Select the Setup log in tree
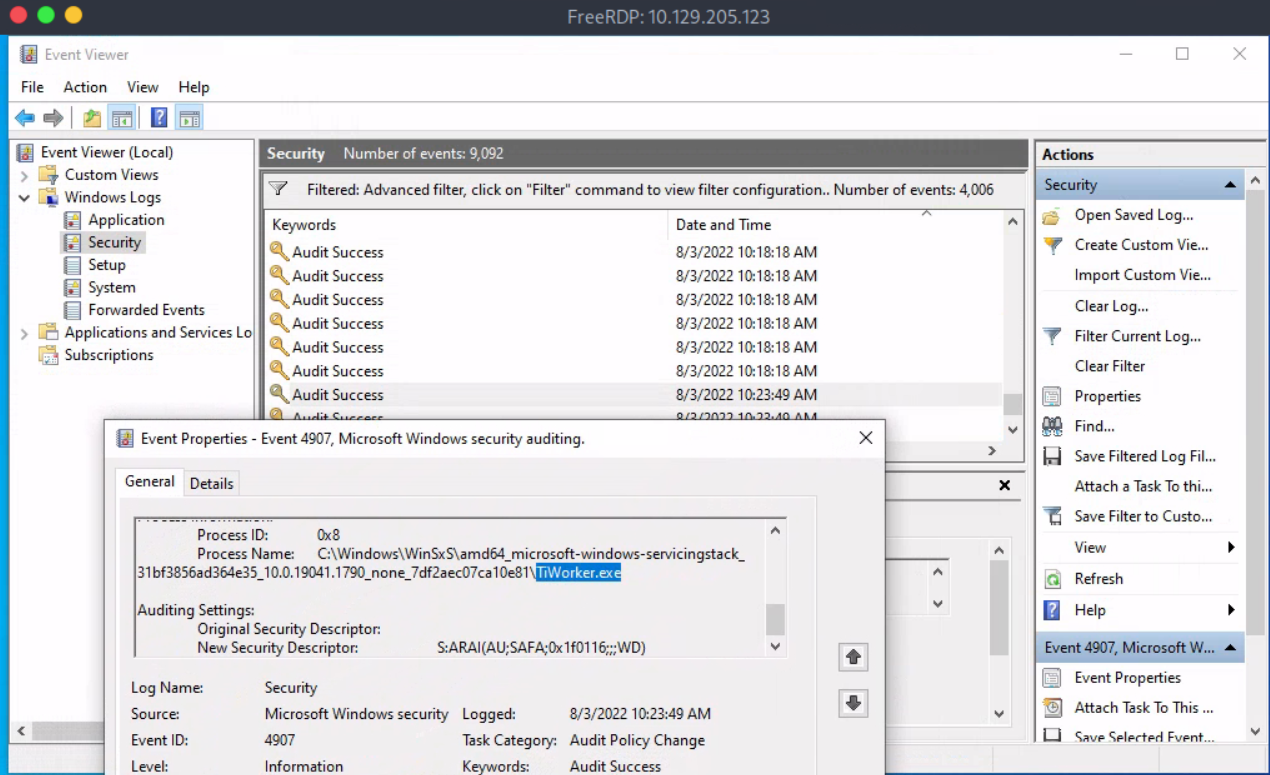 [x=106, y=265]
